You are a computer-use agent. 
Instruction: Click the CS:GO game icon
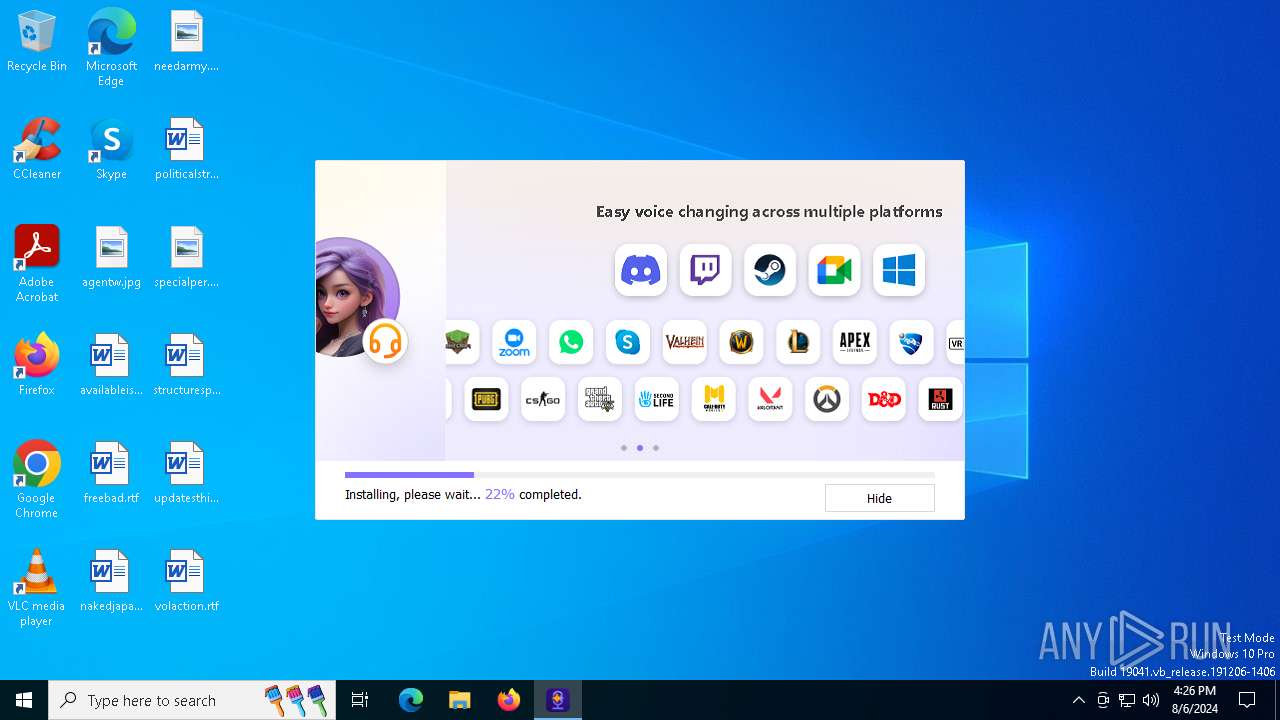pos(543,399)
